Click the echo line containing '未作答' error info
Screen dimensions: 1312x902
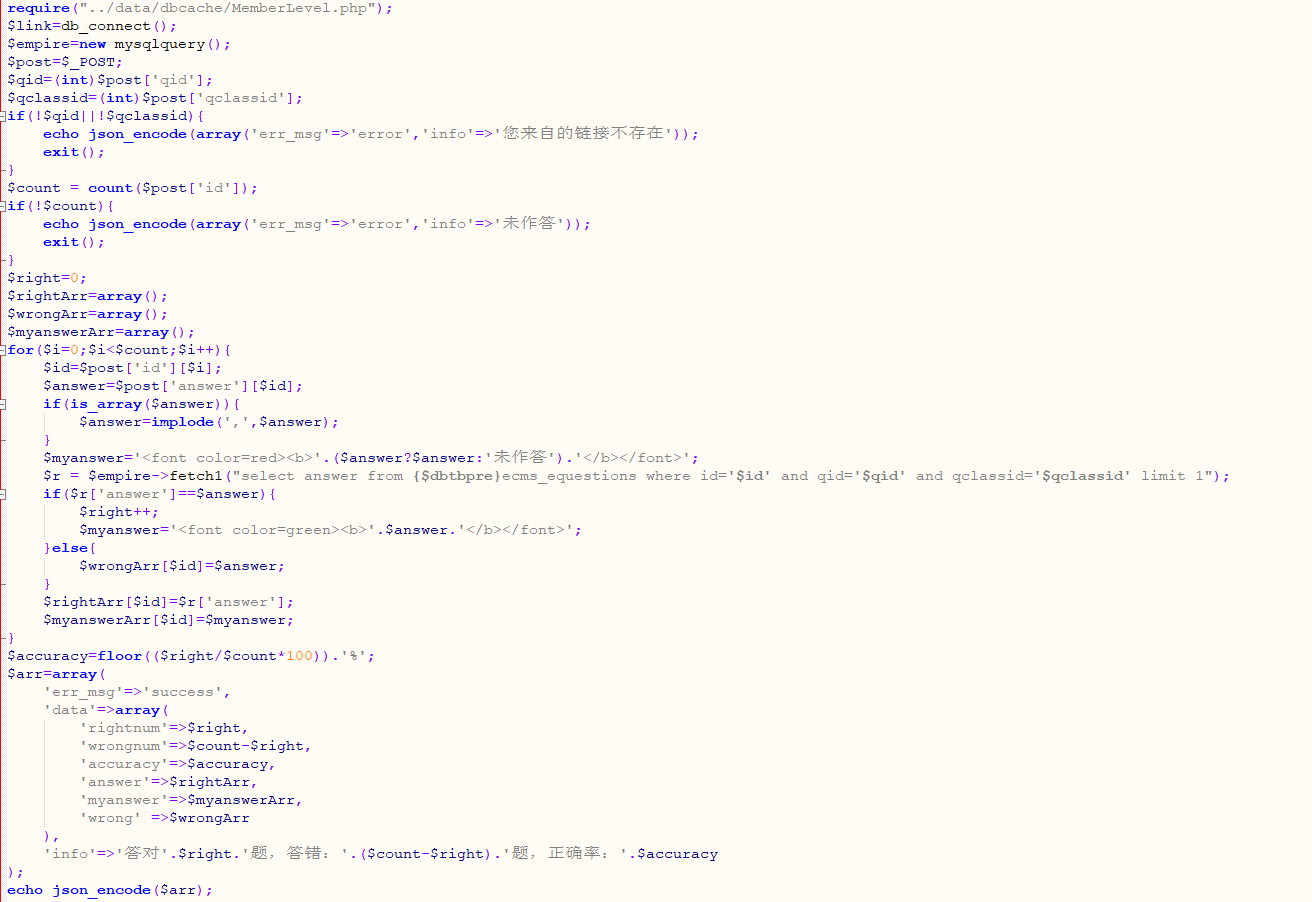pyautogui.click(x=317, y=224)
